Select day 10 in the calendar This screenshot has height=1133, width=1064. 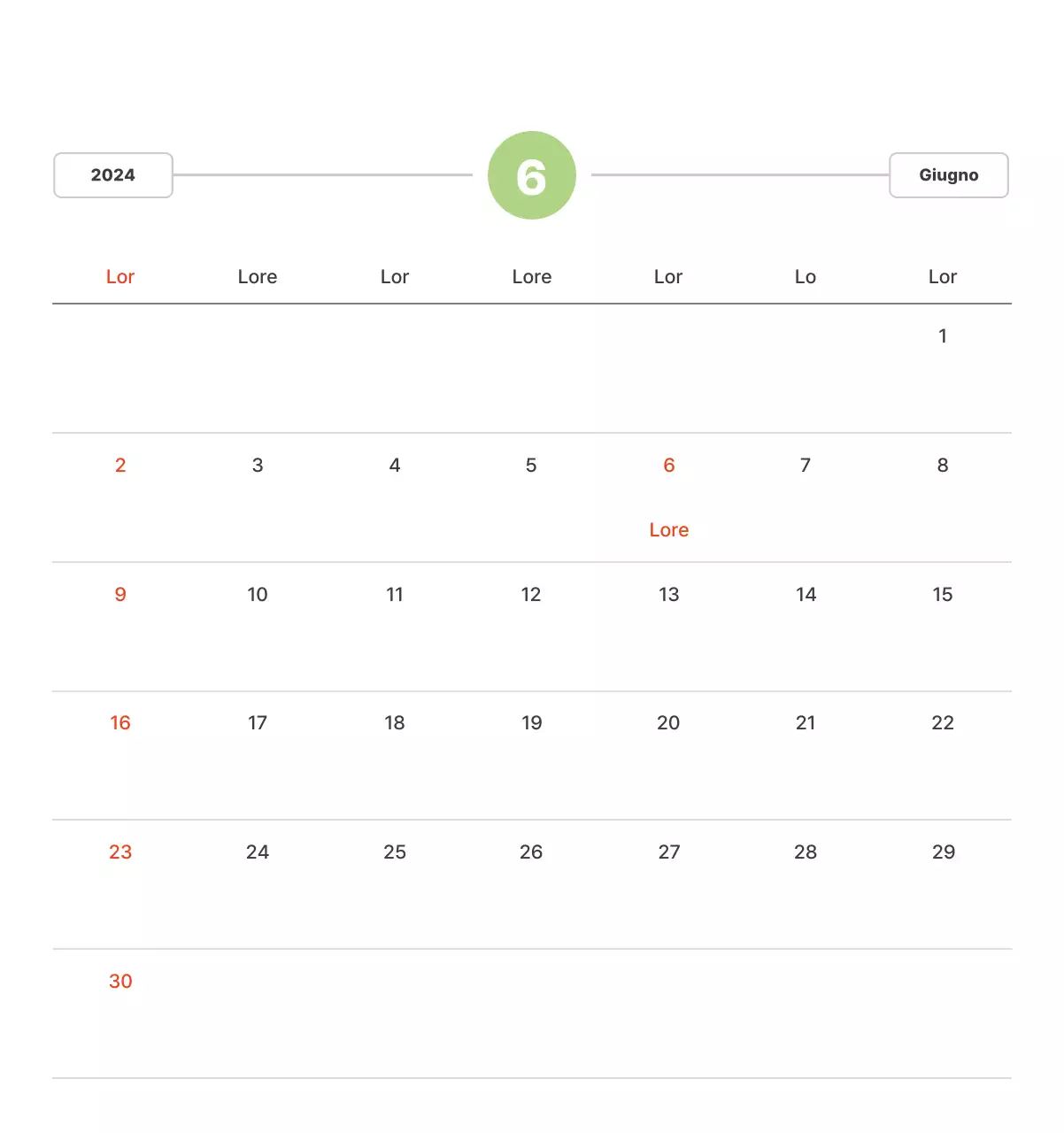point(258,595)
